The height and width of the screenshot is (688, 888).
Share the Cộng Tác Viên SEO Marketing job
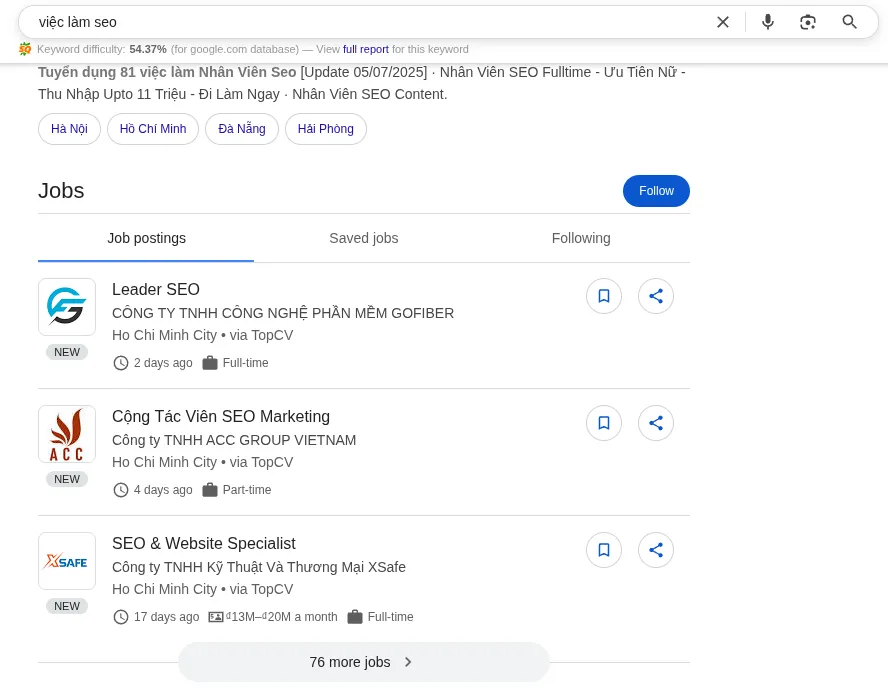(x=656, y=423)
